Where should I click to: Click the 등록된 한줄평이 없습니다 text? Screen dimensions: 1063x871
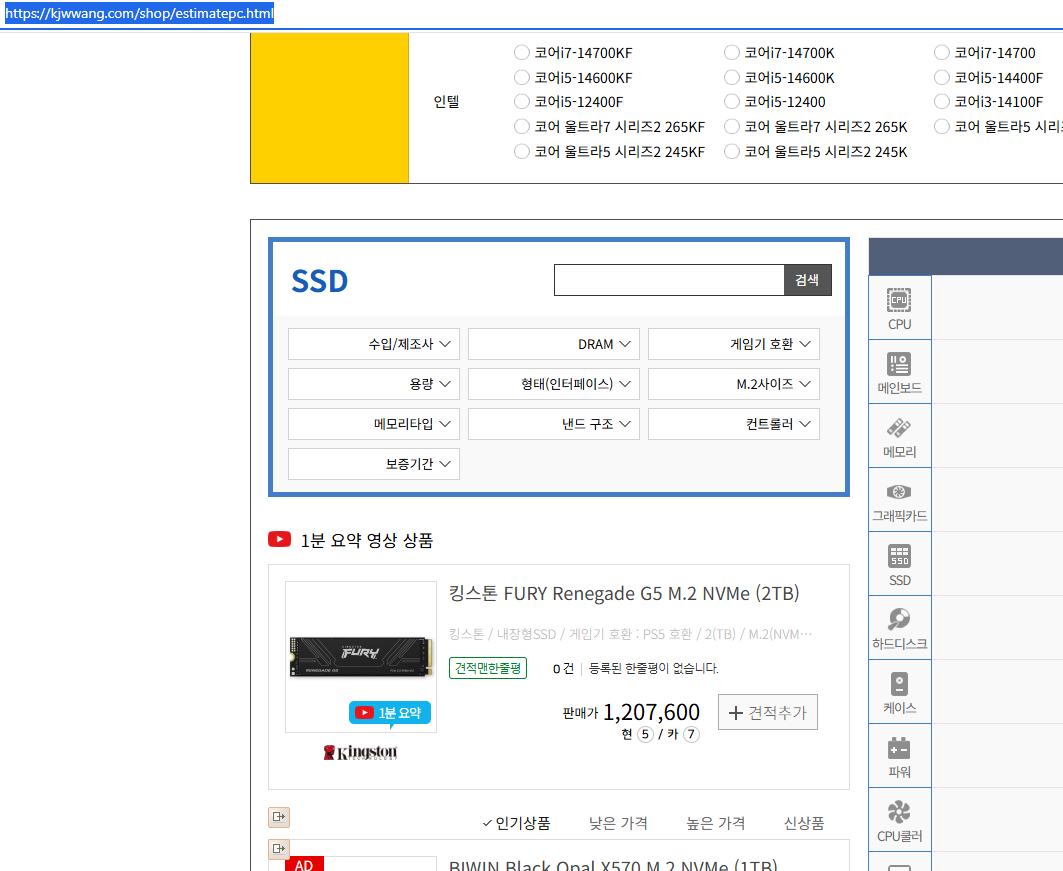point(654,668)
